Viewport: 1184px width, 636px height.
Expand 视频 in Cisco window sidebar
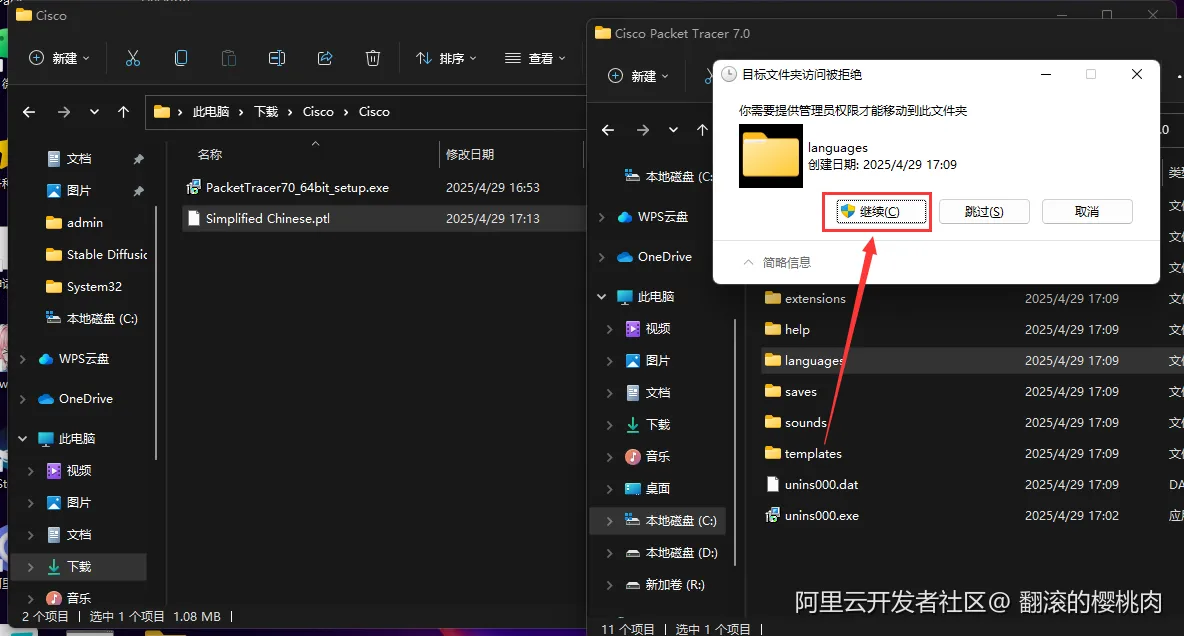[30, 471]
